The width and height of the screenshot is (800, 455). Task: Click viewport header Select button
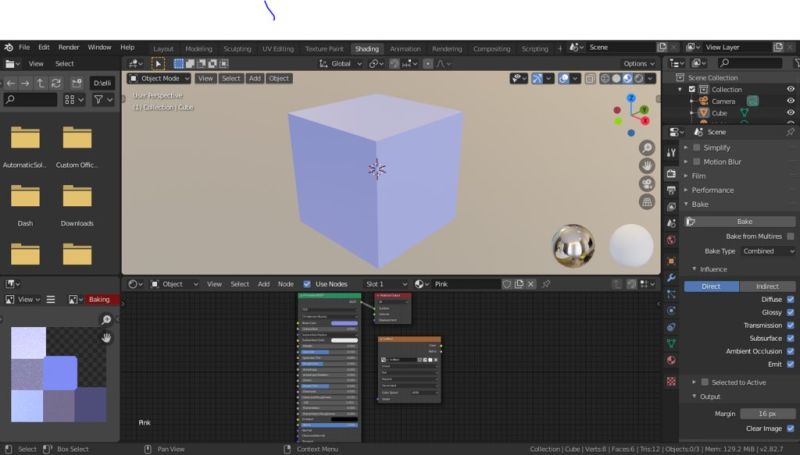[231, 79]
